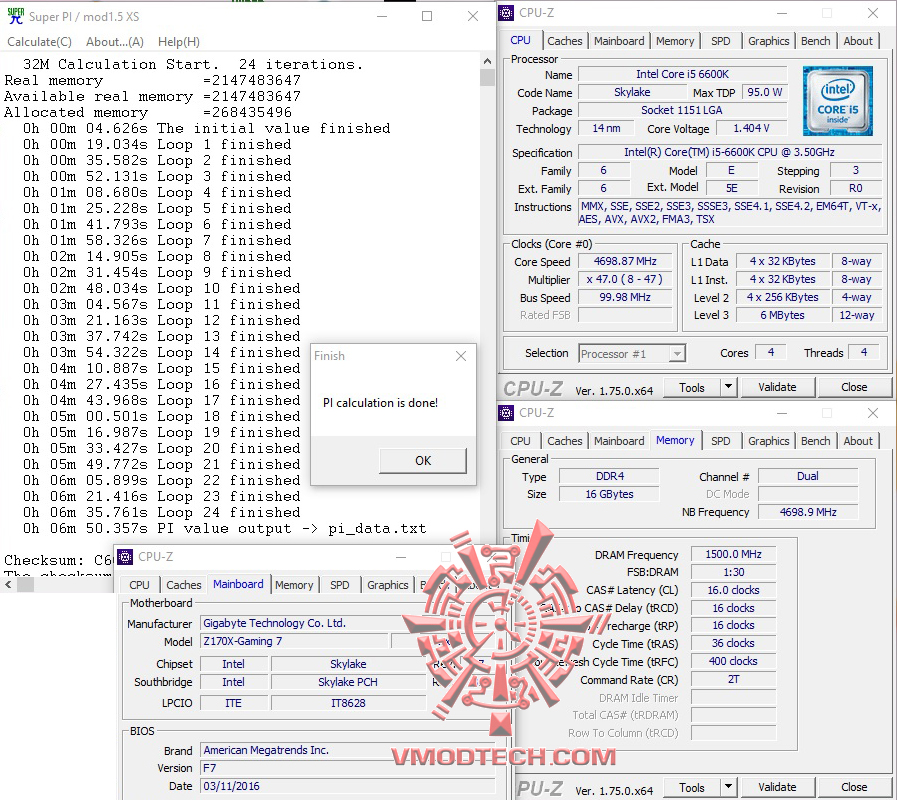Select SPD tab in Mainboard CPU-Z window
Viewport: 897px width, 800px height.
click(339, 585)
